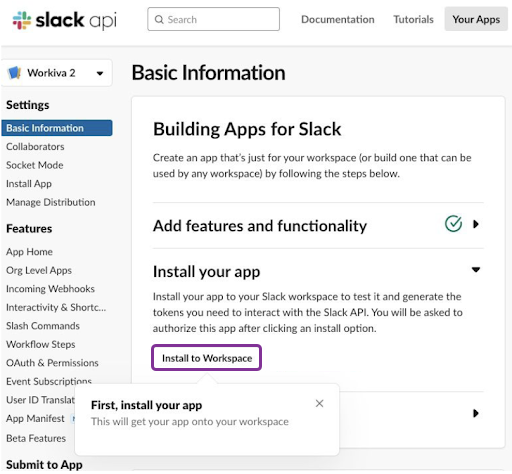Select Basic Information in sidebar
Image resolution: width=512 pixels, height=474 pixels.
(x=57, y=128)
